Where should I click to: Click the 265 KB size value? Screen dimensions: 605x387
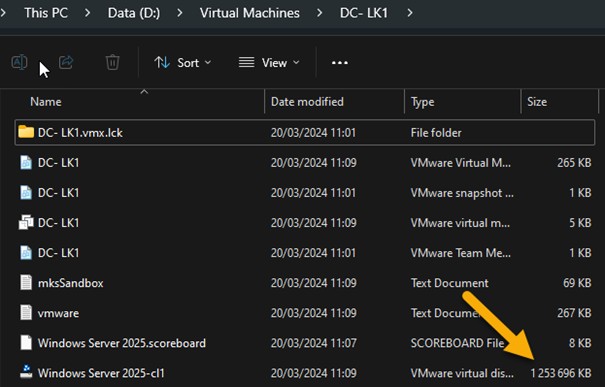(574, 163)
